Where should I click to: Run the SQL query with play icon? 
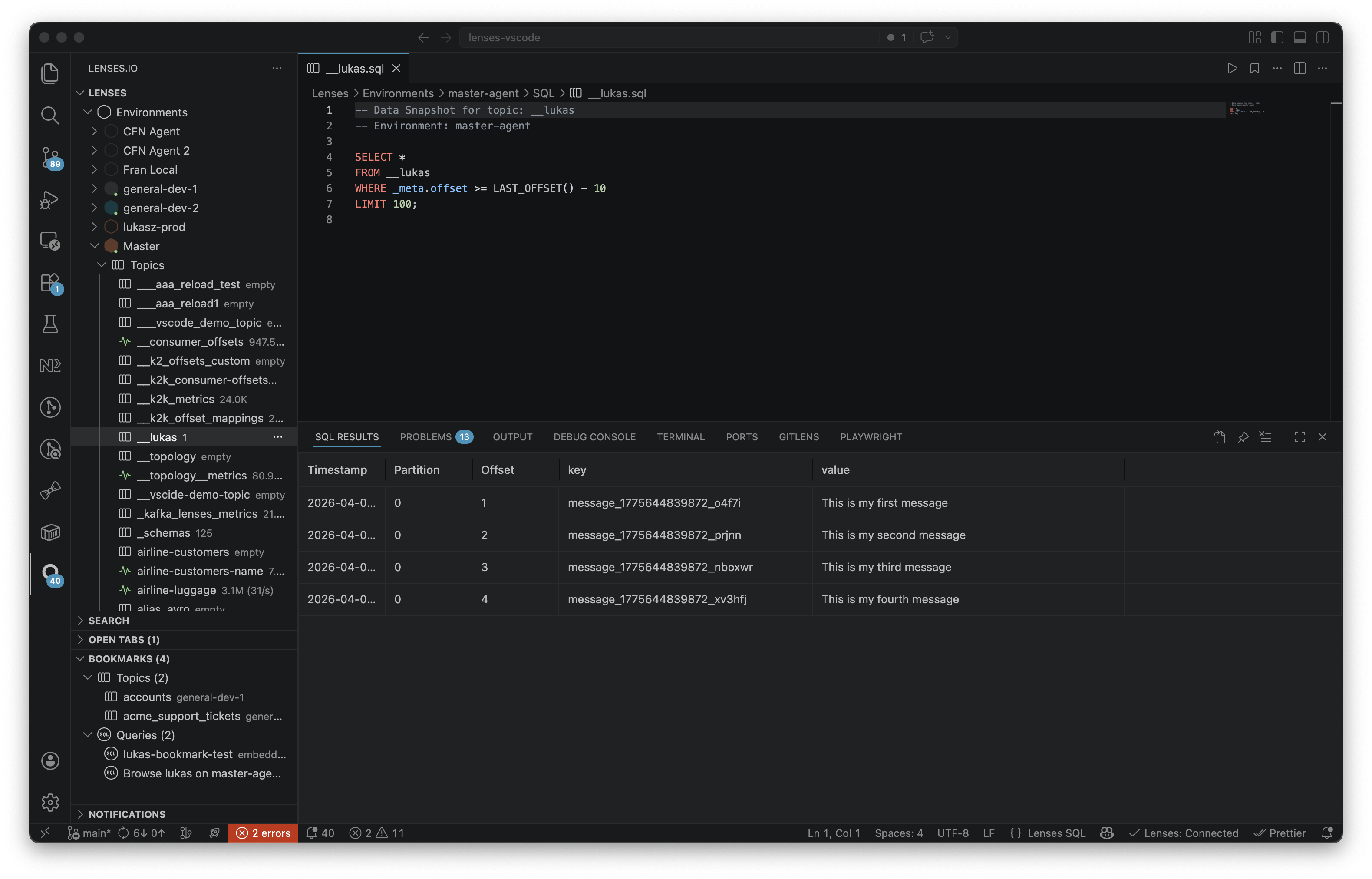coord(1232,69)
